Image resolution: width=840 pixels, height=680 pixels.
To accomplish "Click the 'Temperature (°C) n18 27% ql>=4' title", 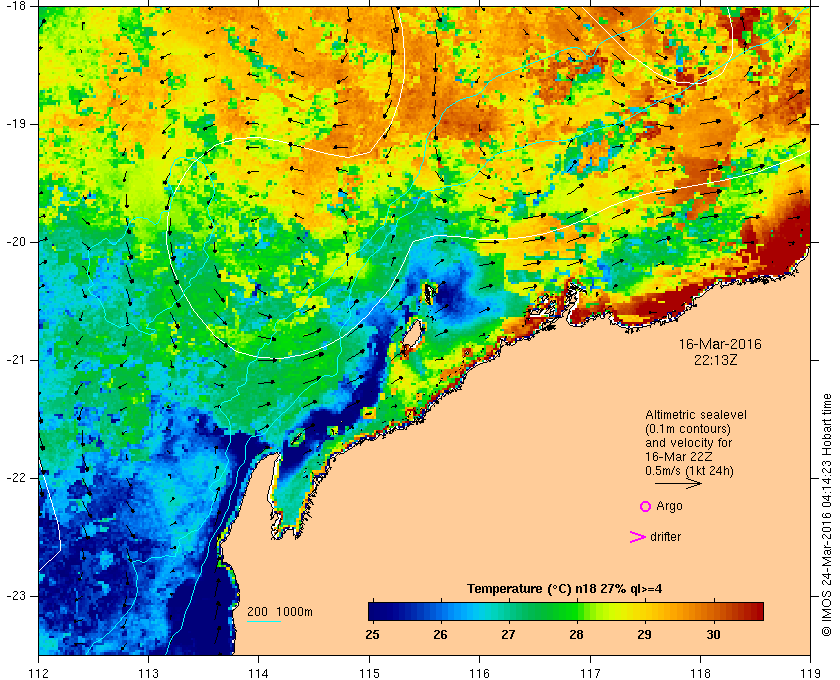I will 565,589.
